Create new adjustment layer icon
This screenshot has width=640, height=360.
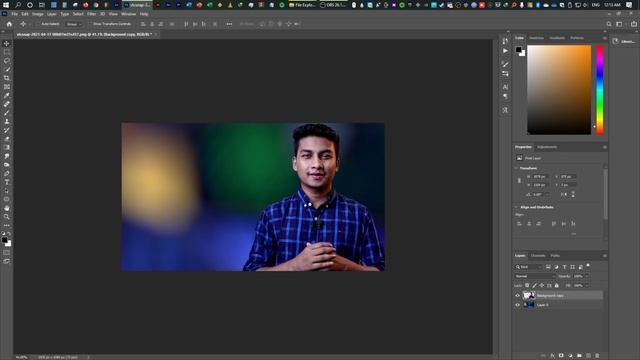570,356
